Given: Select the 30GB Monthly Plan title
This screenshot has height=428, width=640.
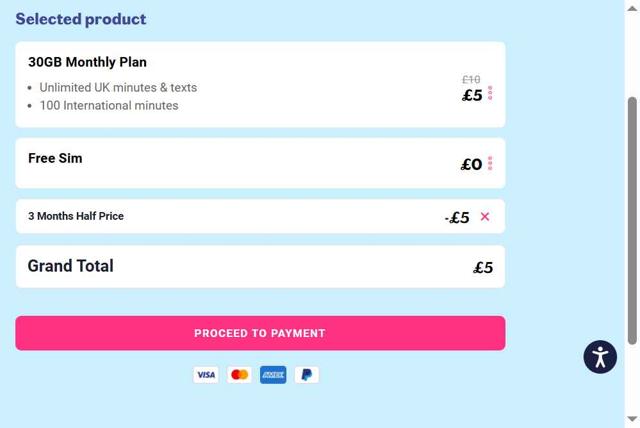Looking at the screenshot, I should click(x=87, y=62).
